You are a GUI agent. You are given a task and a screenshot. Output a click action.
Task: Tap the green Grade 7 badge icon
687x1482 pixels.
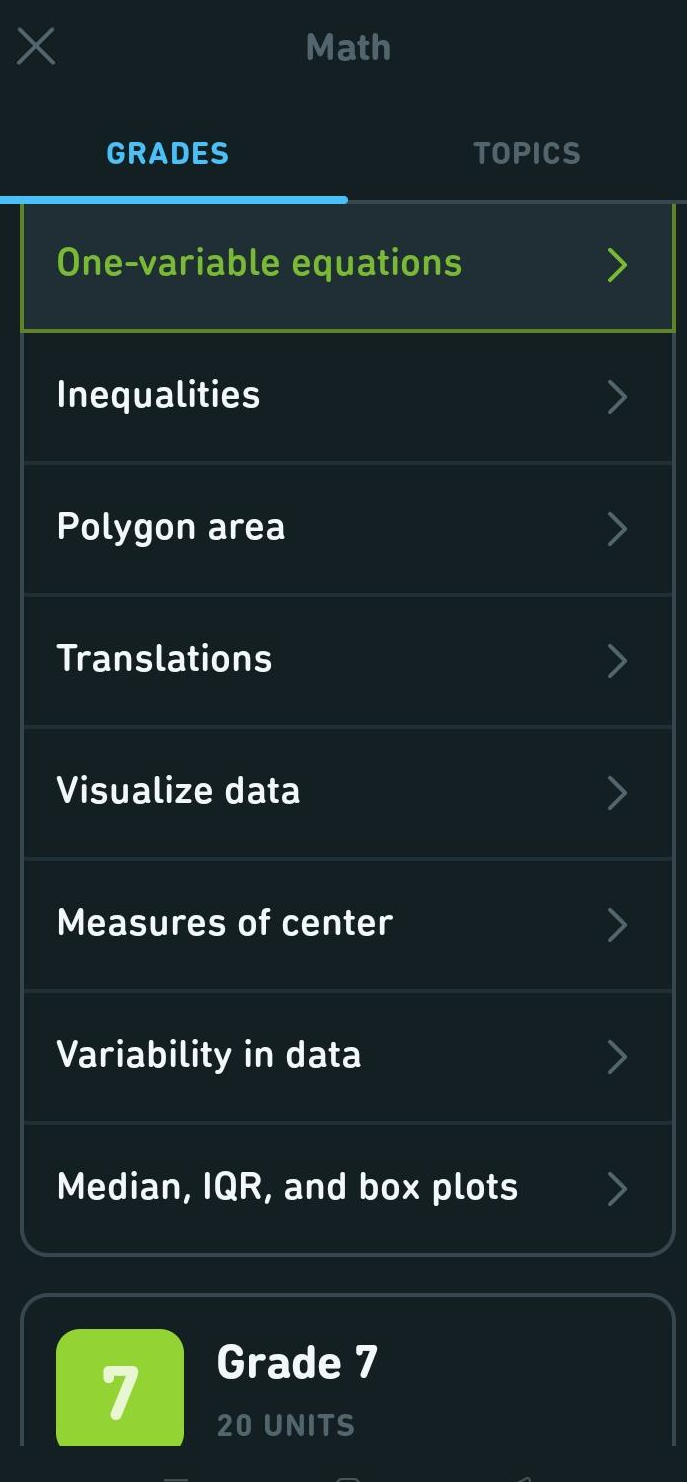click(119, 1388)
